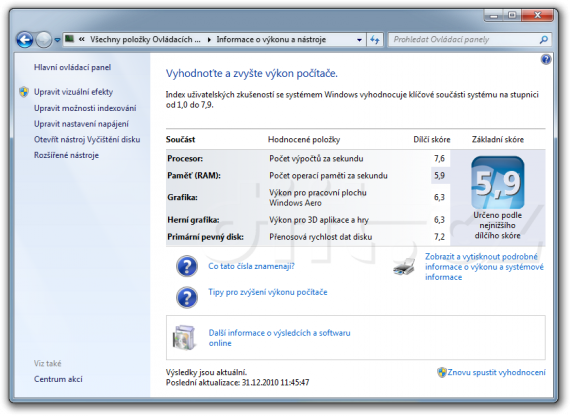The height and width of the screenshot is (416, 570).
Task: Click the 'Dílčí skóre' column header
Action: coord(431,140)
